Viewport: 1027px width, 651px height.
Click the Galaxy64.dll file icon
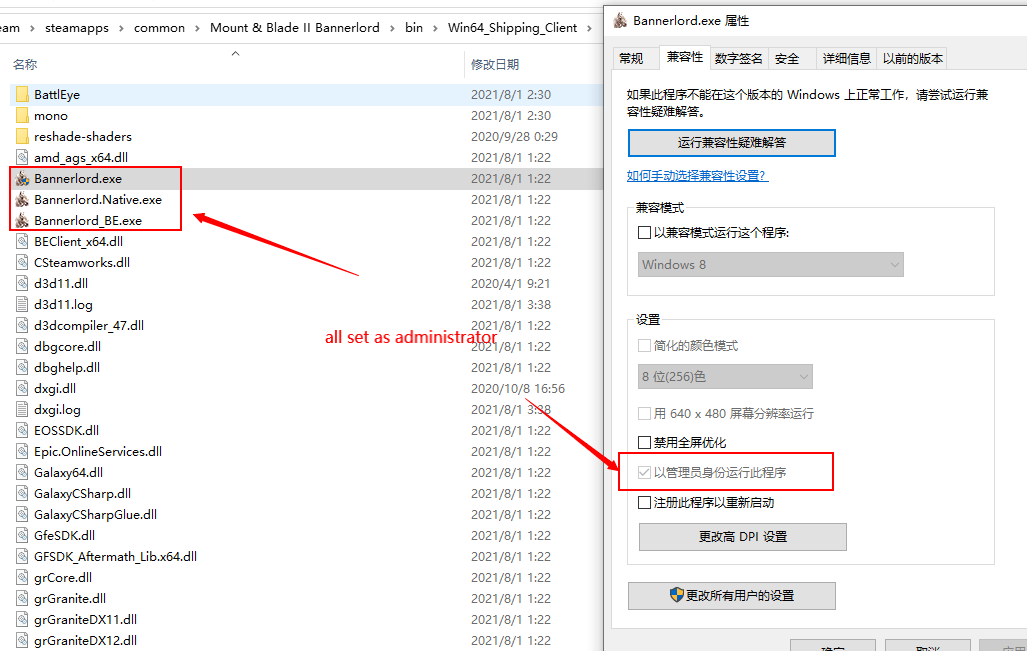tap(22, 472)
